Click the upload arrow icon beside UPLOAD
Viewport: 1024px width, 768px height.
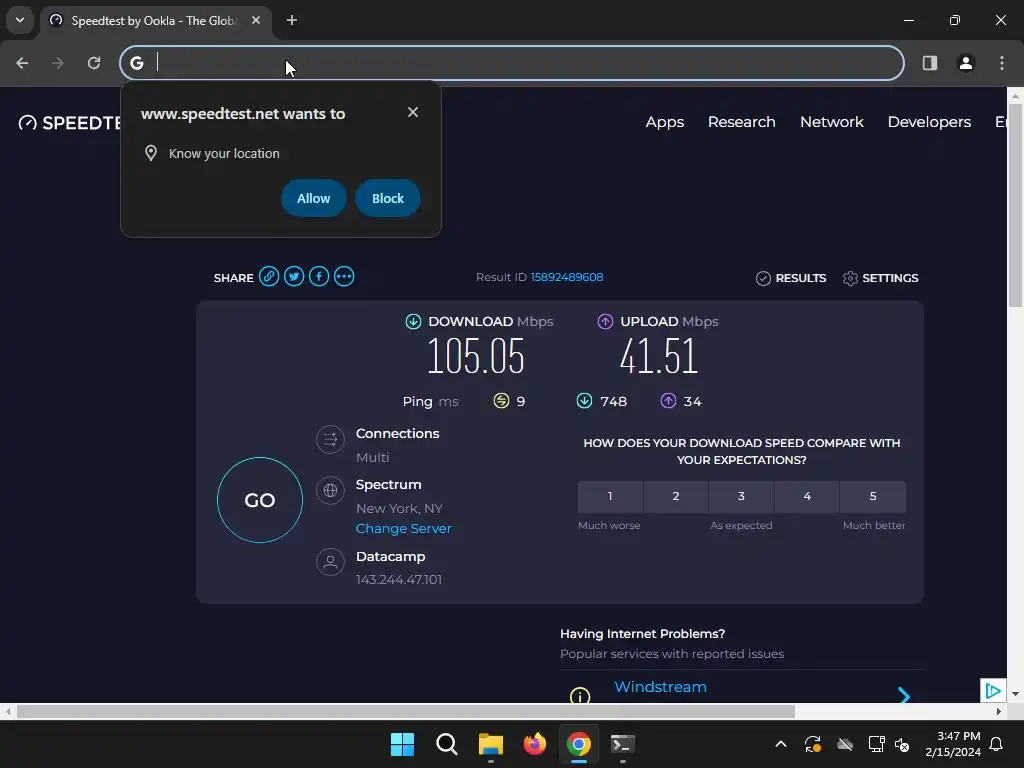pos(605,321)
